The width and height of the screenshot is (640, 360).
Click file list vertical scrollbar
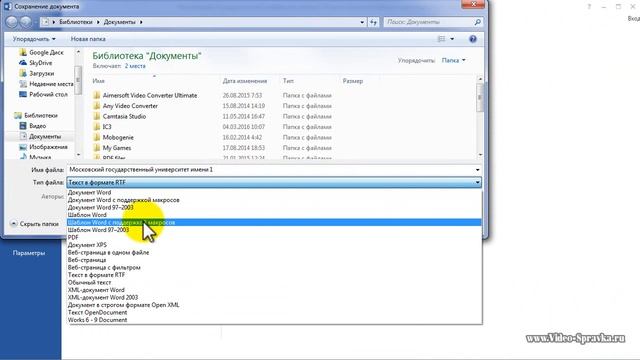[x=480, y=117]
